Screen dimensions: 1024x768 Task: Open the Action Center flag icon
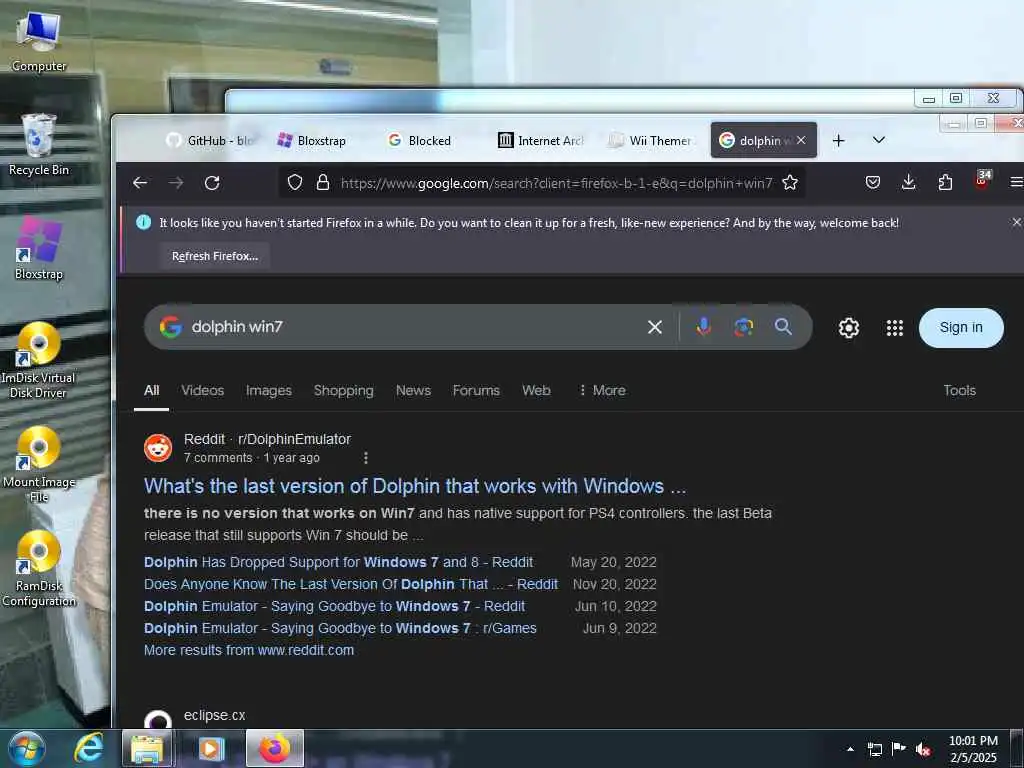point(899,748)
